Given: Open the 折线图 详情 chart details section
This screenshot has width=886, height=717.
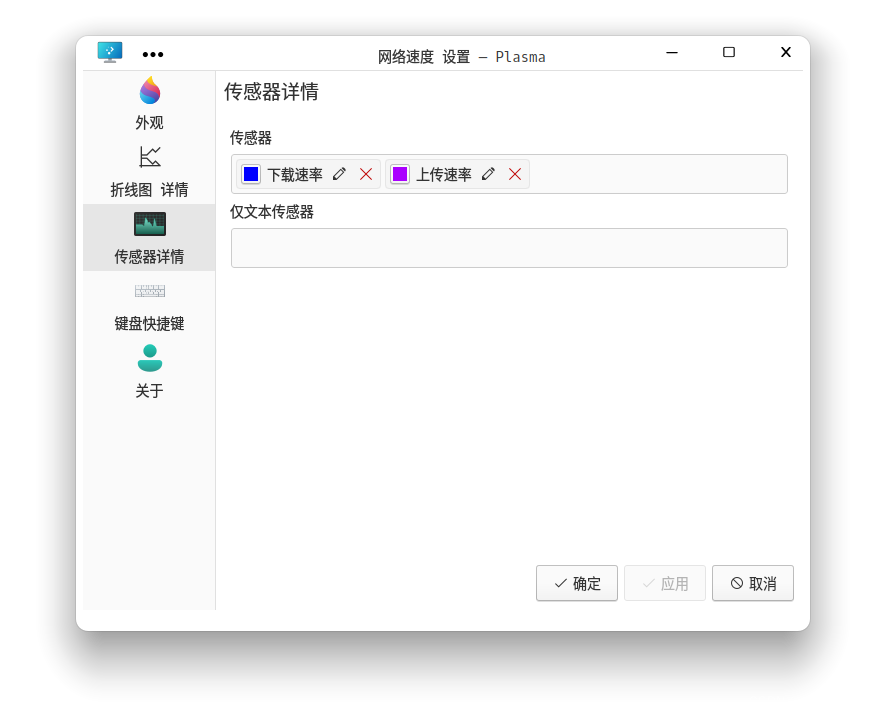Looking at the screenshot, I should point(149,171).
